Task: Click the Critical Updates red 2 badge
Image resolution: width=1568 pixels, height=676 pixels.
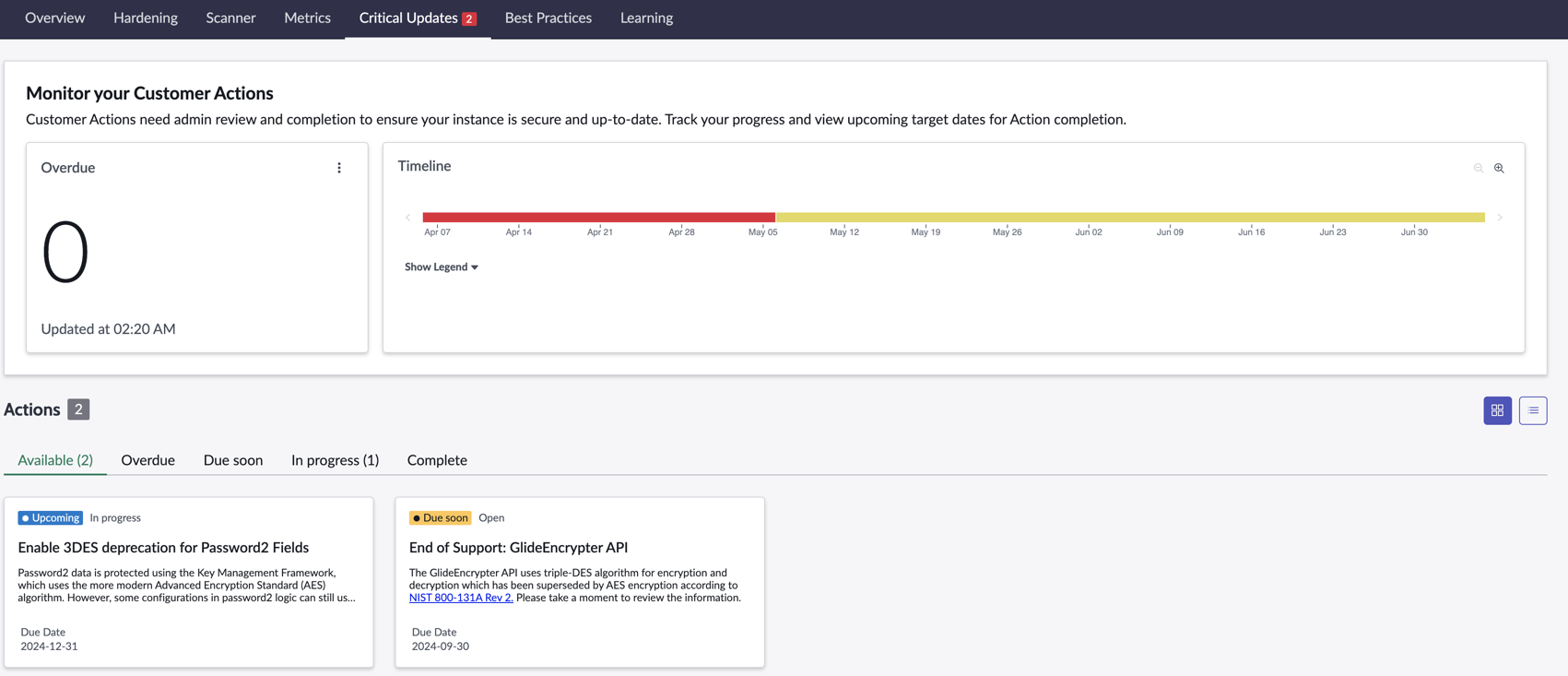Action: (469, 18)
